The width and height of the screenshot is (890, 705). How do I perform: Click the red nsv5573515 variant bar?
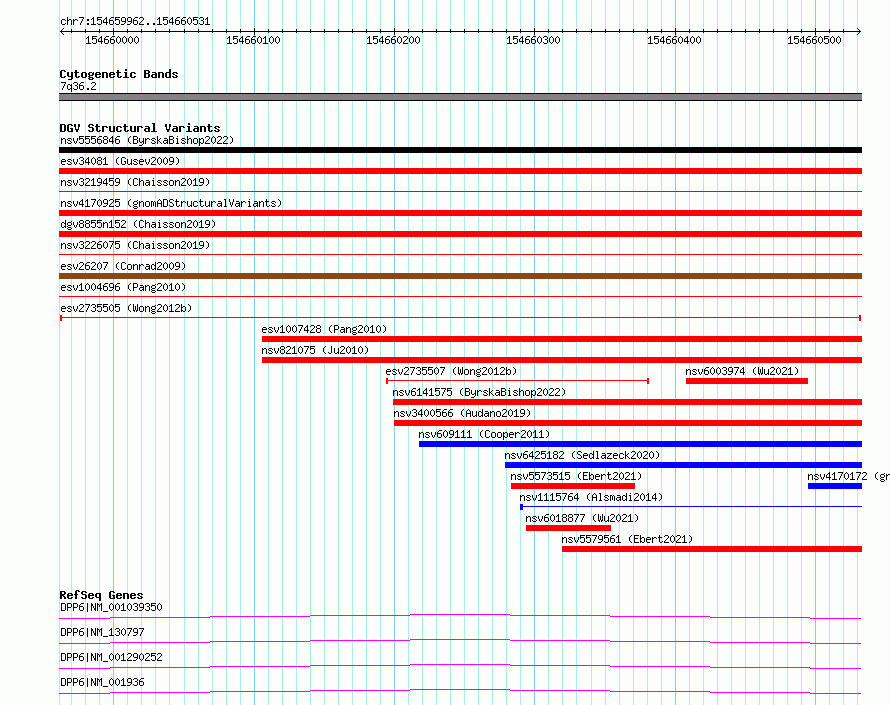(573, 486)
